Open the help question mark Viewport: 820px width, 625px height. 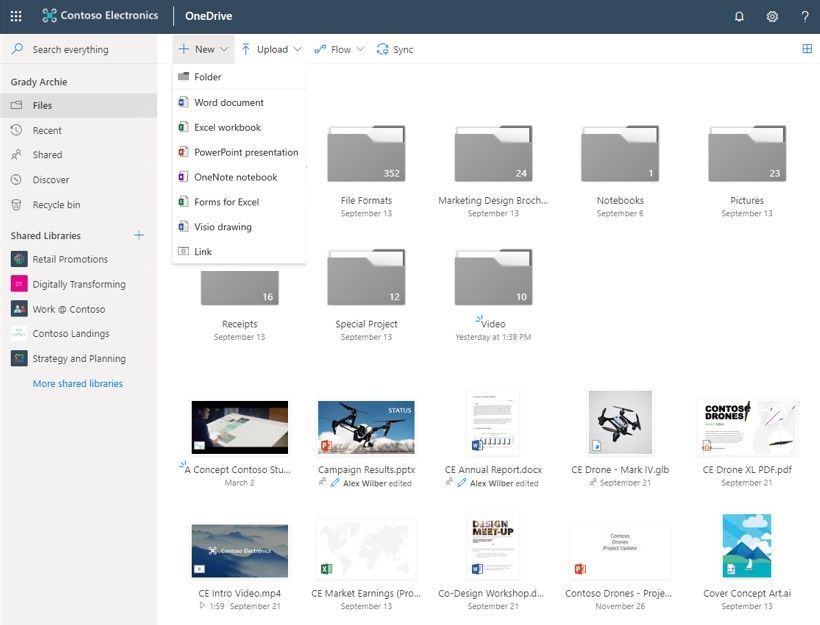(805, 17)
